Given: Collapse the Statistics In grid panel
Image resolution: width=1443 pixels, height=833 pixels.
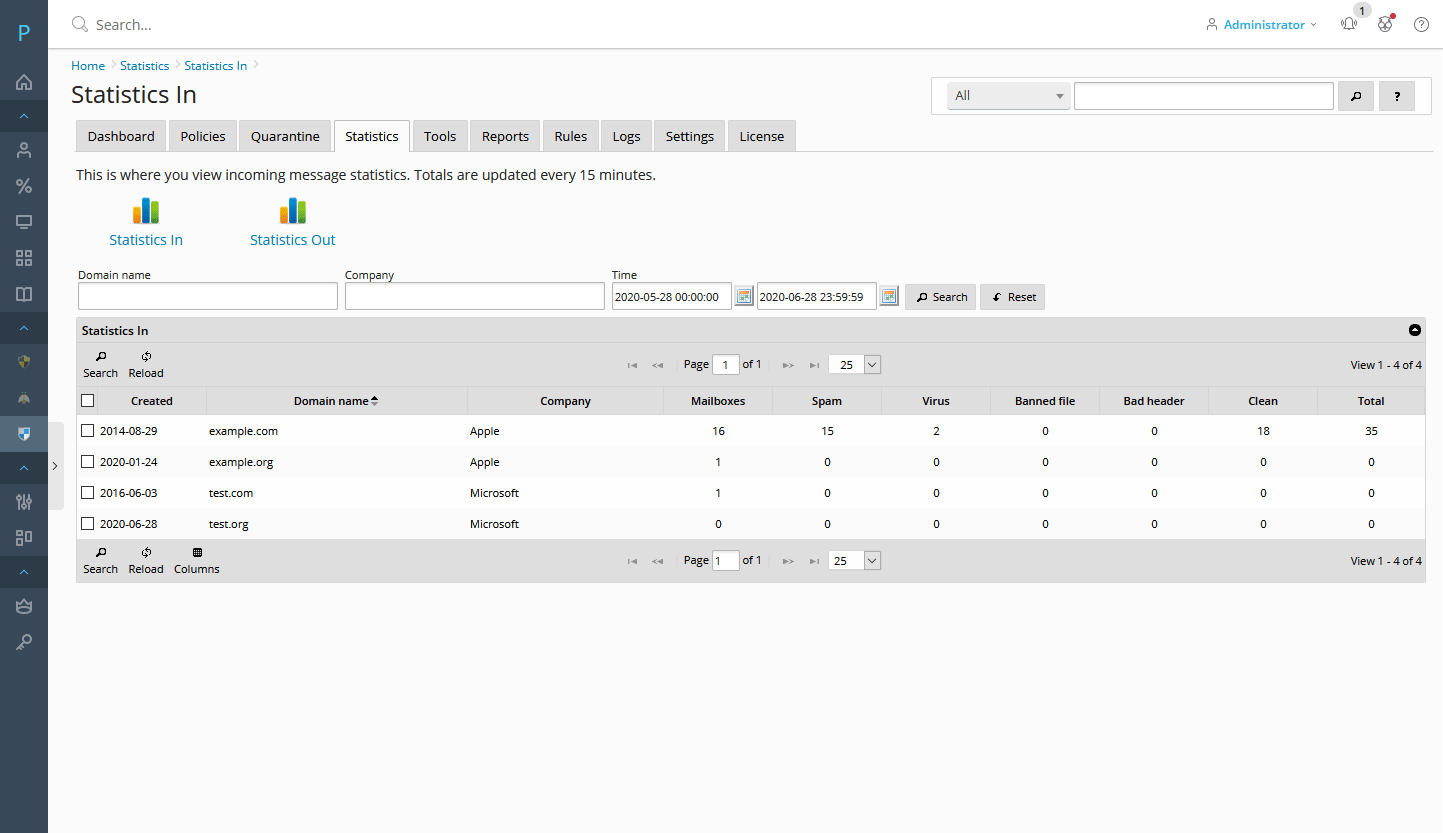Looking at the screenshot, I should click(x=1414, y=330).
